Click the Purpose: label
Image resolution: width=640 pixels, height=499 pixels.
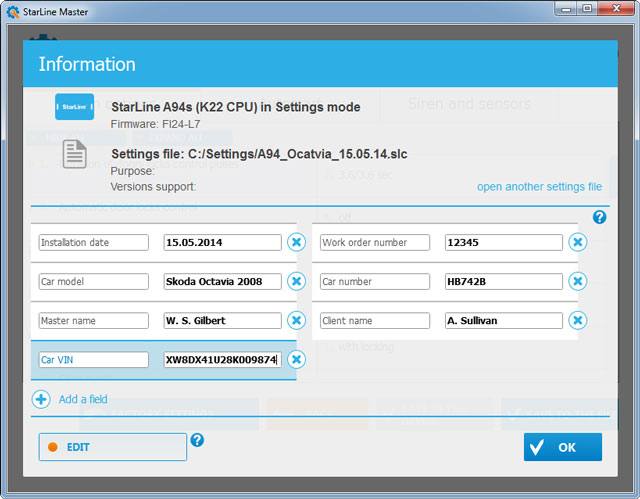(133, 171)
